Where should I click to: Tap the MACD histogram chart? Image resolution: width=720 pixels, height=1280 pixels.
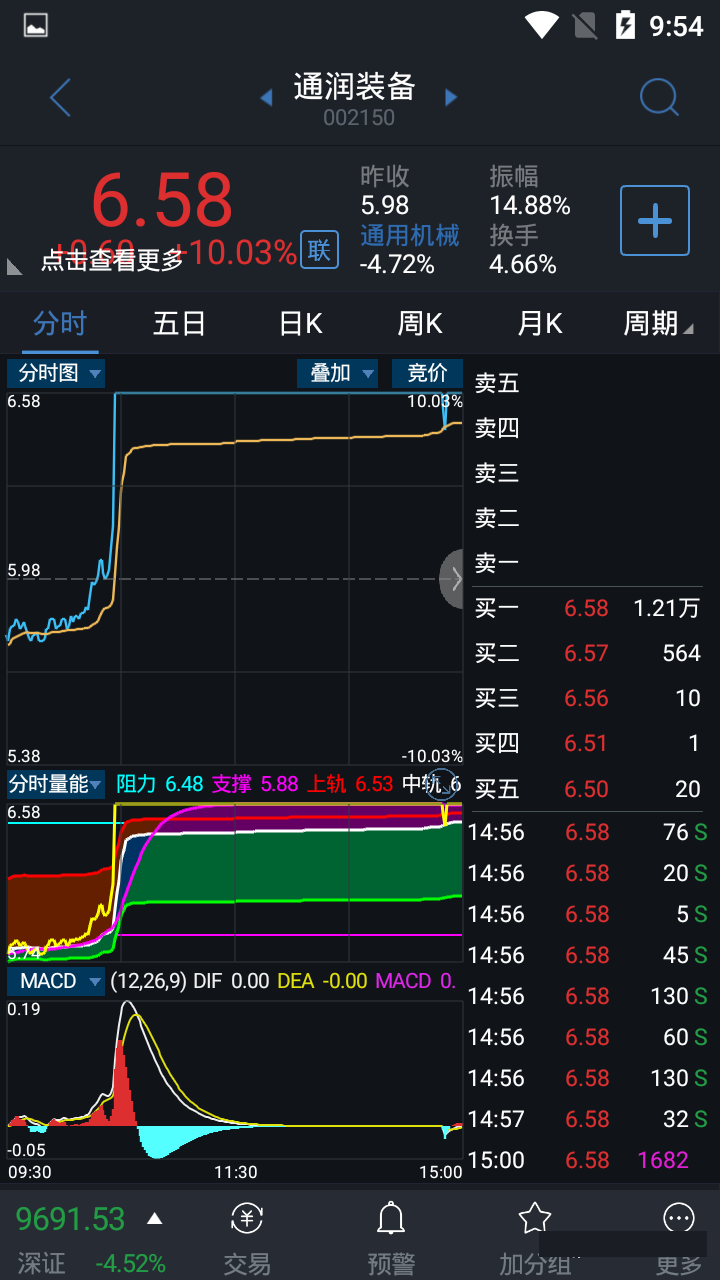[235, 1080]
